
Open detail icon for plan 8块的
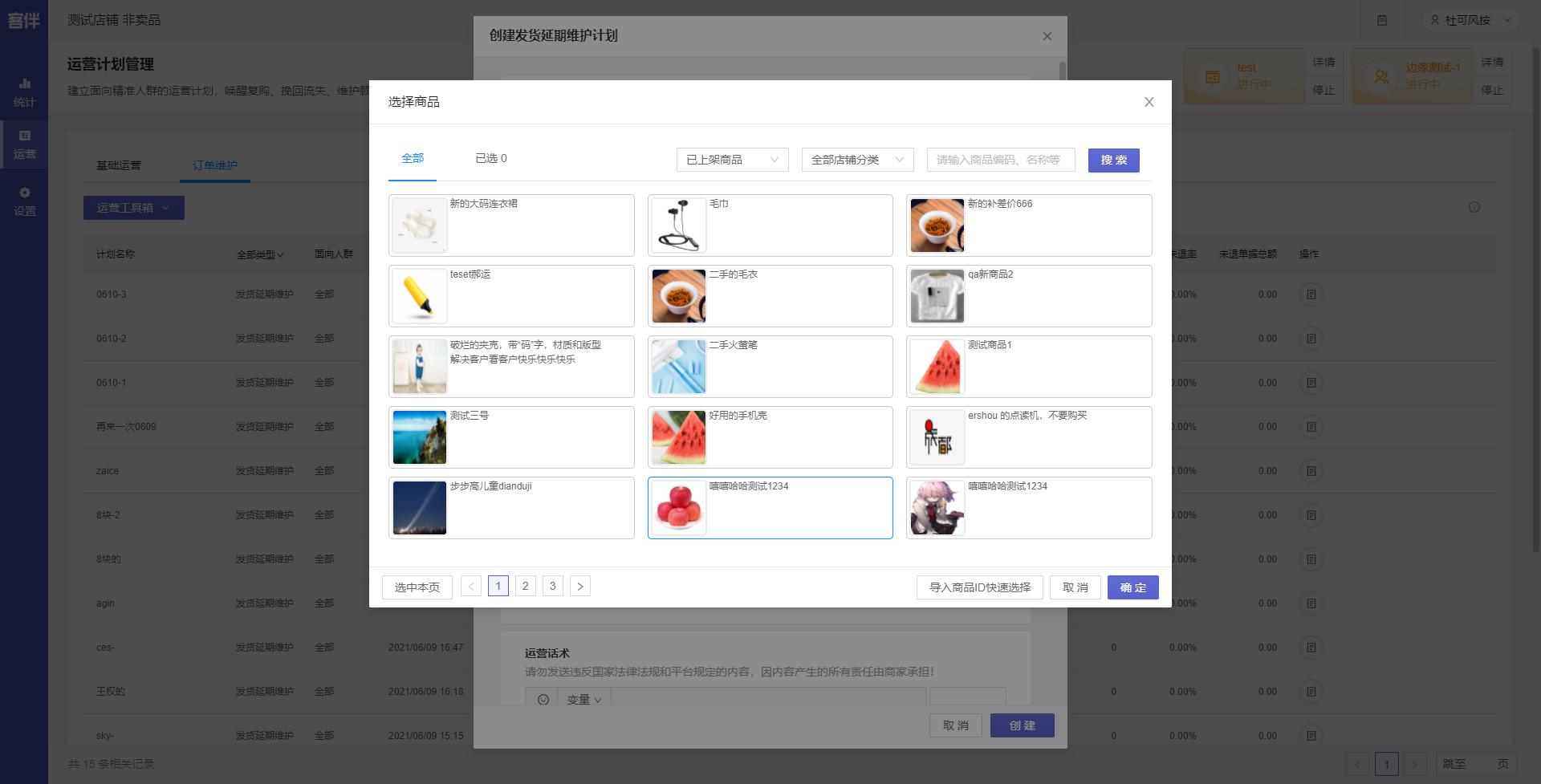click(x=1311, y=559)
